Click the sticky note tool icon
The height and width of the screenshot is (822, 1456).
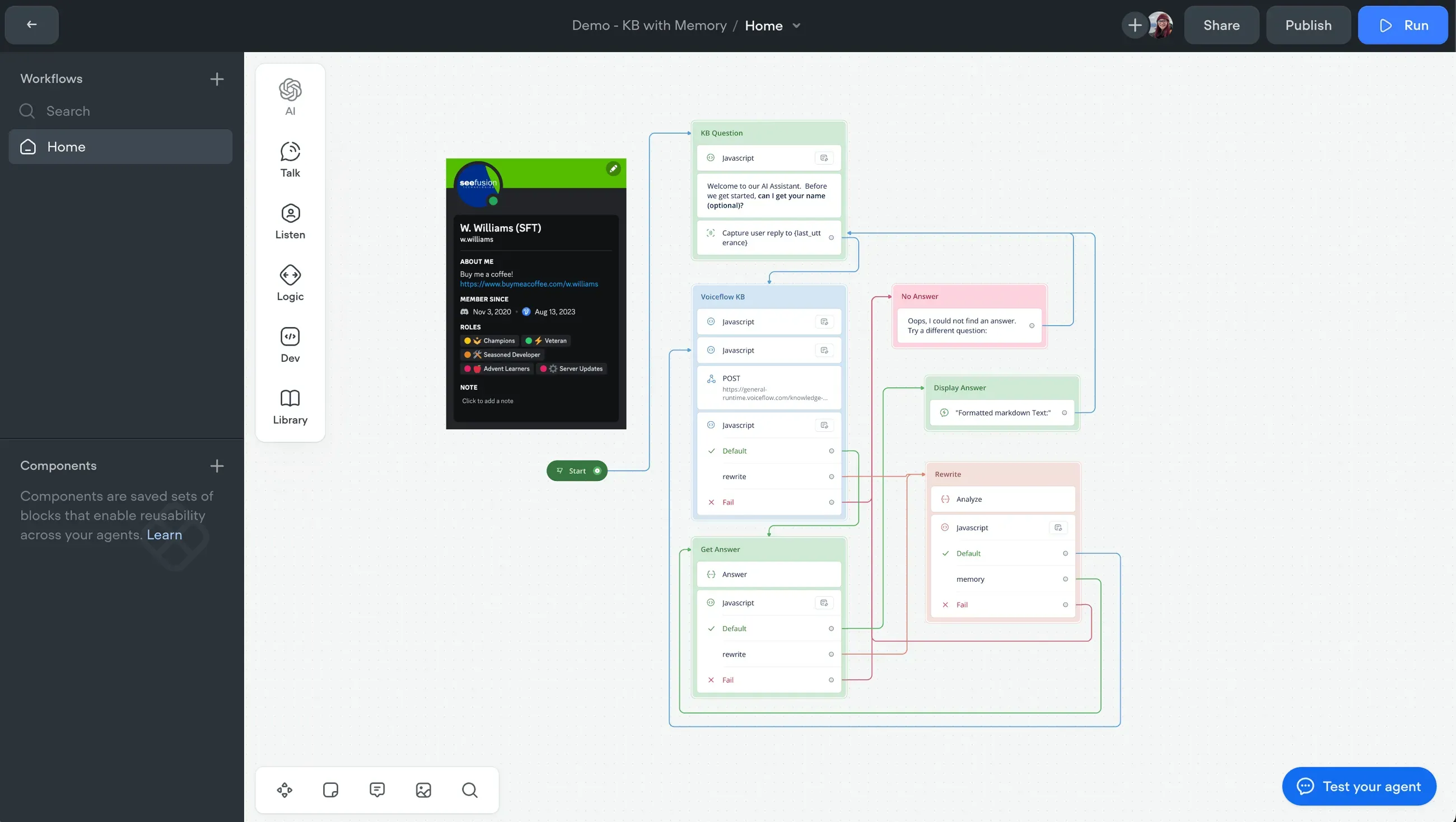[330, 790]
